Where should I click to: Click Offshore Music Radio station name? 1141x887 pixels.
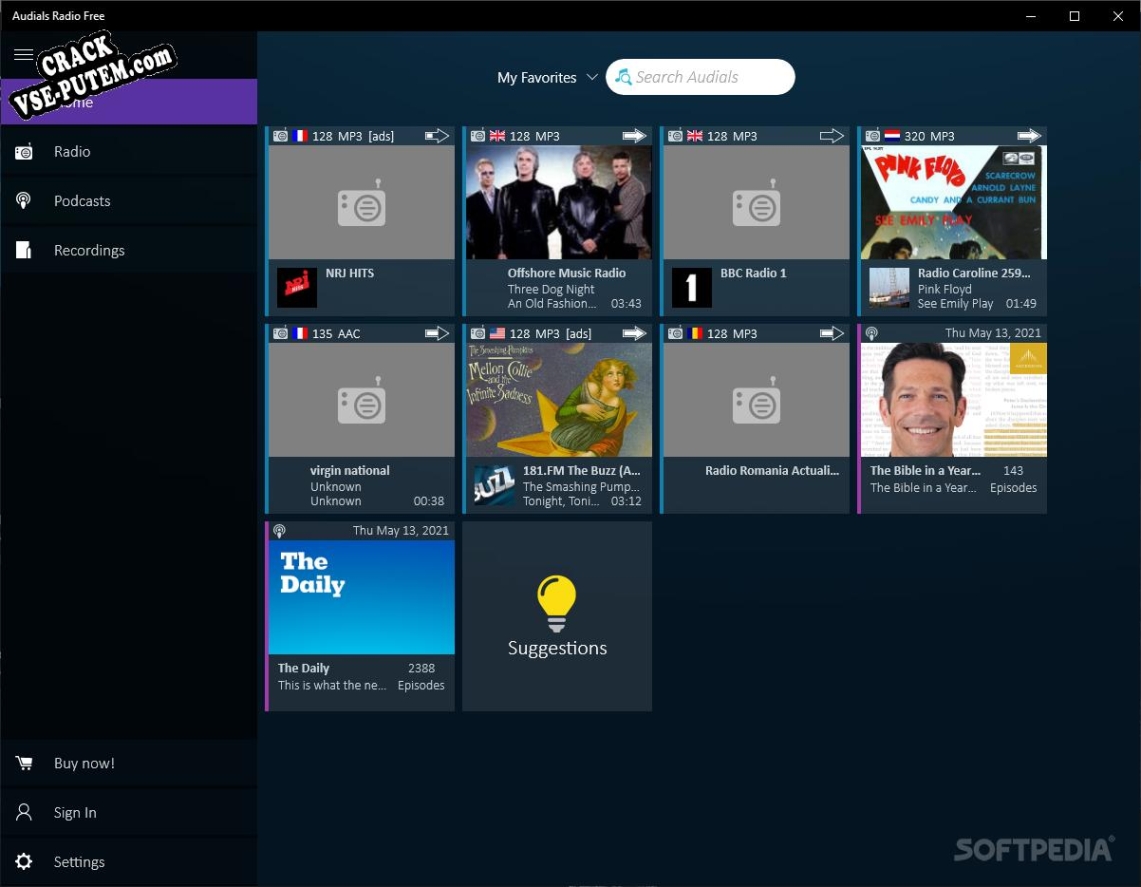566,273
